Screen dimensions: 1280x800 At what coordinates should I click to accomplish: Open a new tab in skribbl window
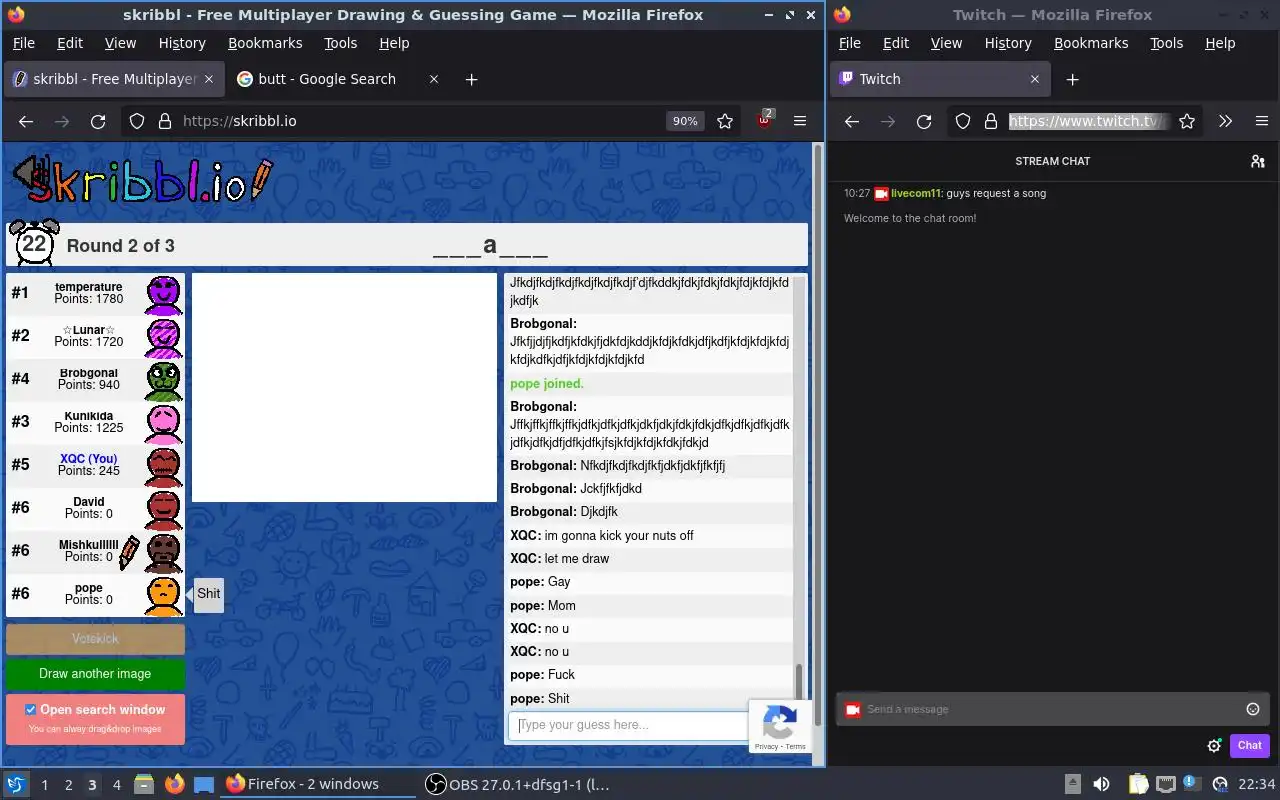click(x=471, y=79)
